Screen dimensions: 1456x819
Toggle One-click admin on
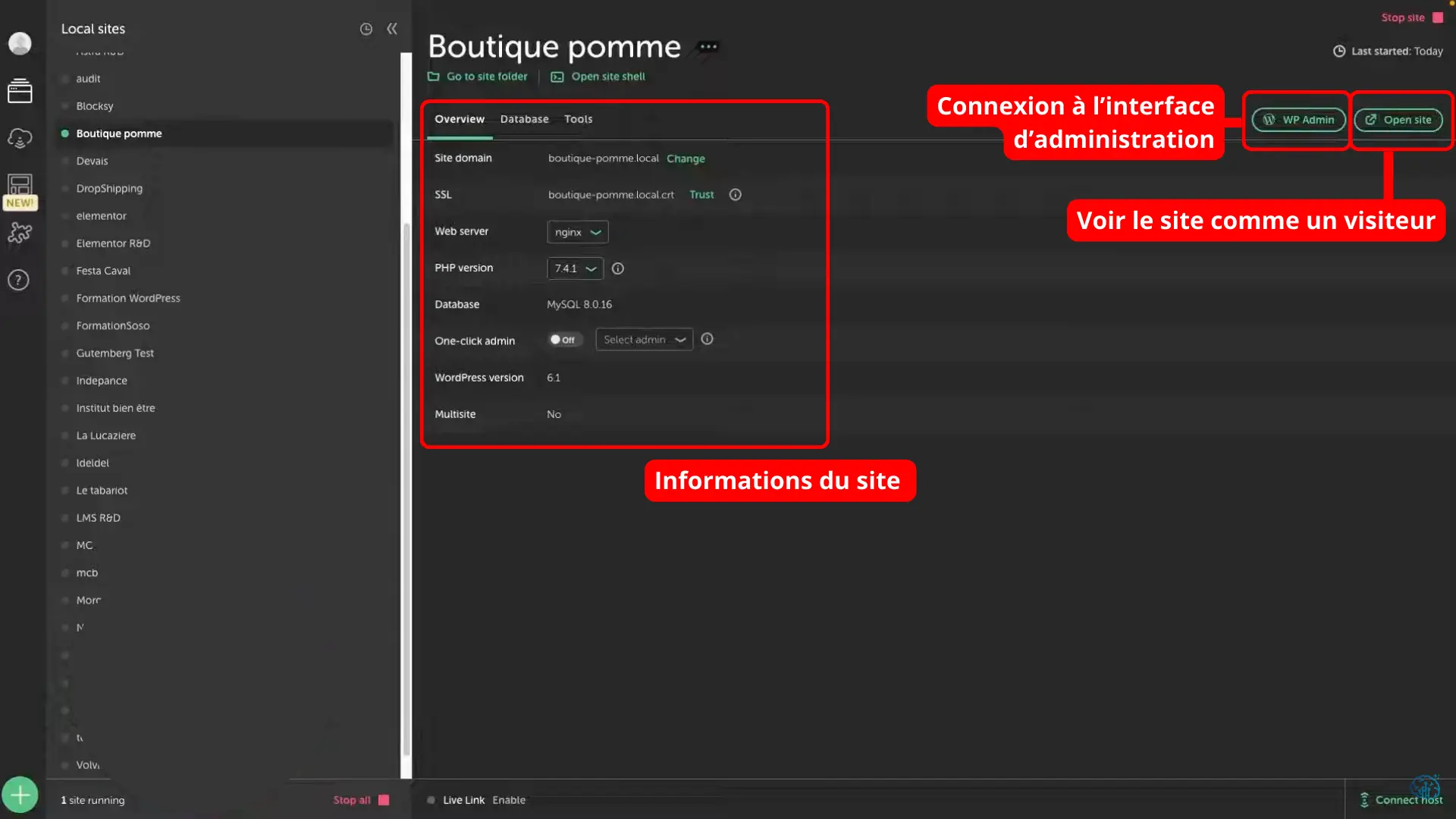[563, 340]
